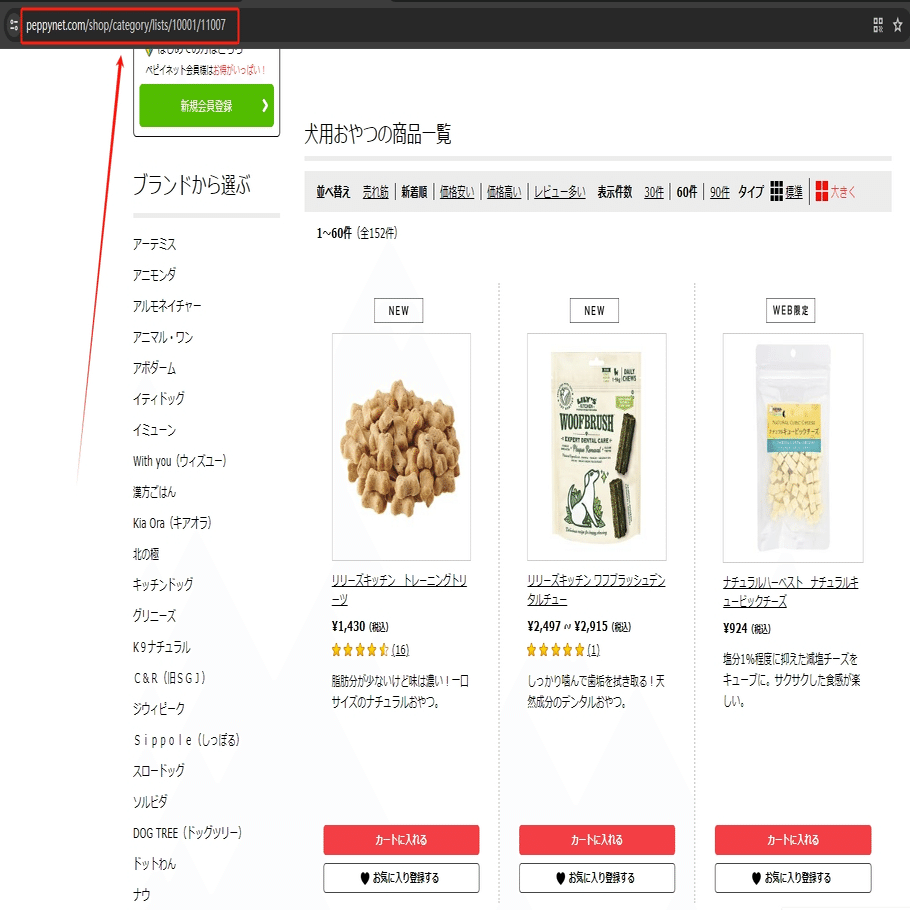Favorite トレーニングトリーツ with お気に入り登録する
The width and height of the screenshot is (910, 910).
(401, 878)
